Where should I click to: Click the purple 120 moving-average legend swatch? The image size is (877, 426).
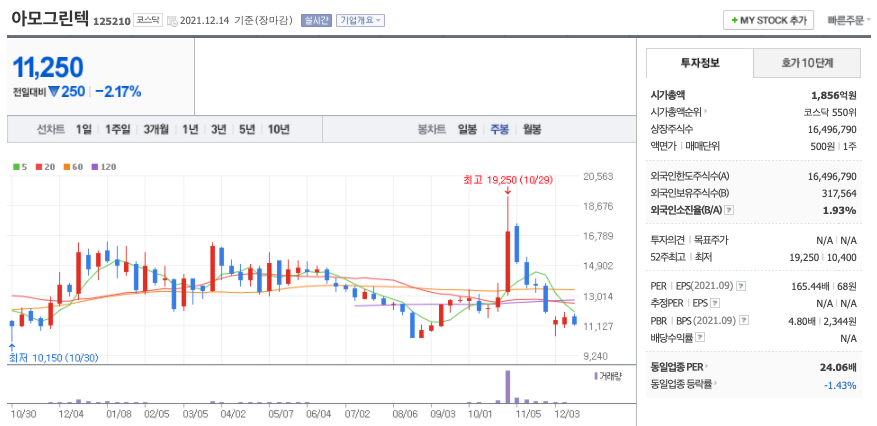pos(94,167)
